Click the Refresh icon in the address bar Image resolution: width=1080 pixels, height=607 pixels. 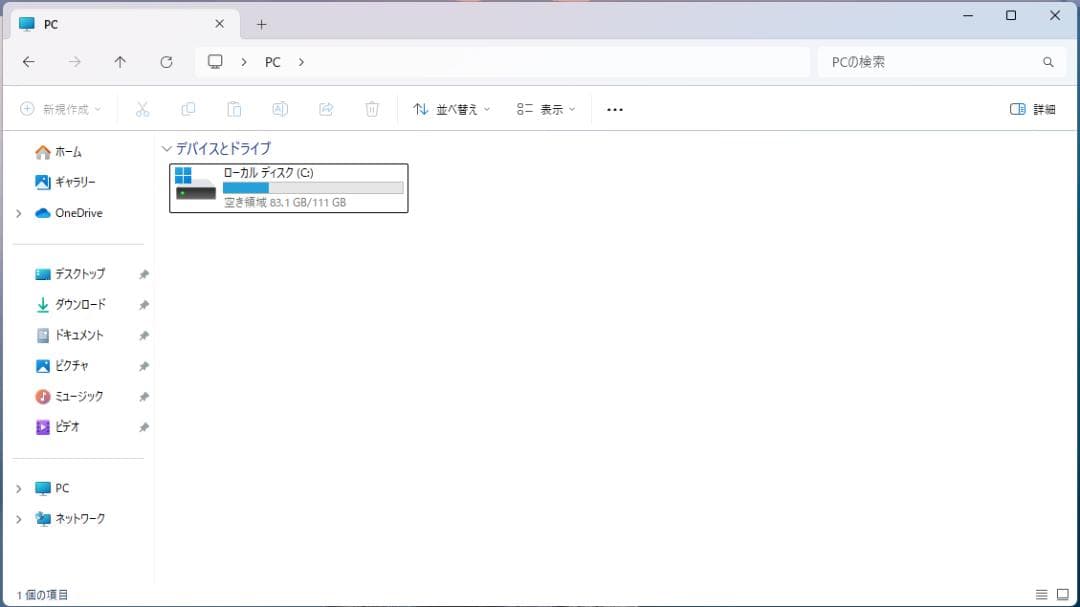coord(166,61)
